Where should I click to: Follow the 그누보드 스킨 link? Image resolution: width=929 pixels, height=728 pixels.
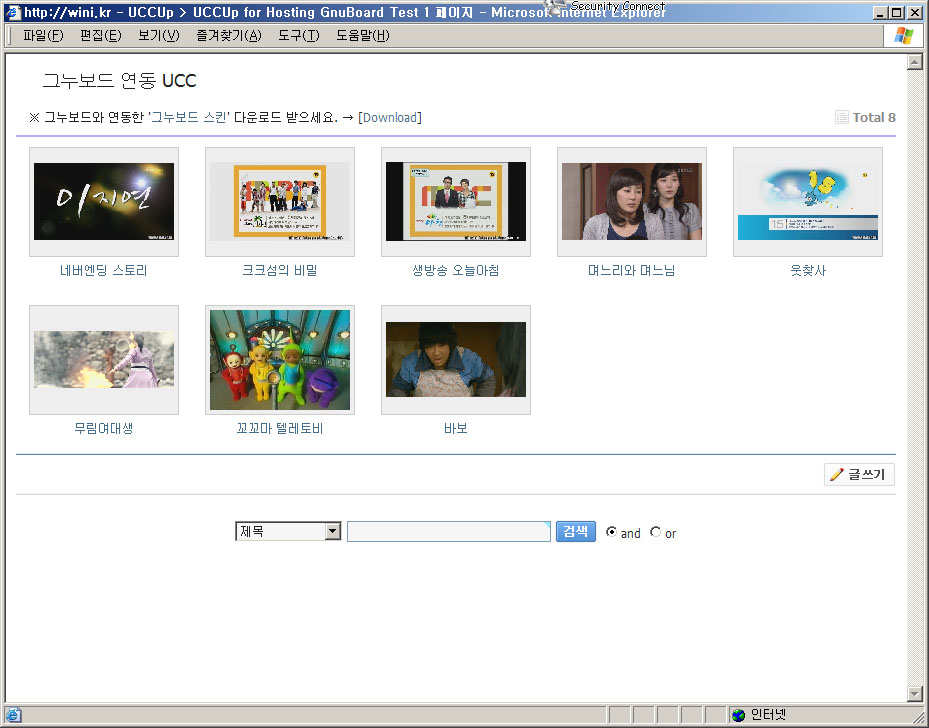pos(189,117)
